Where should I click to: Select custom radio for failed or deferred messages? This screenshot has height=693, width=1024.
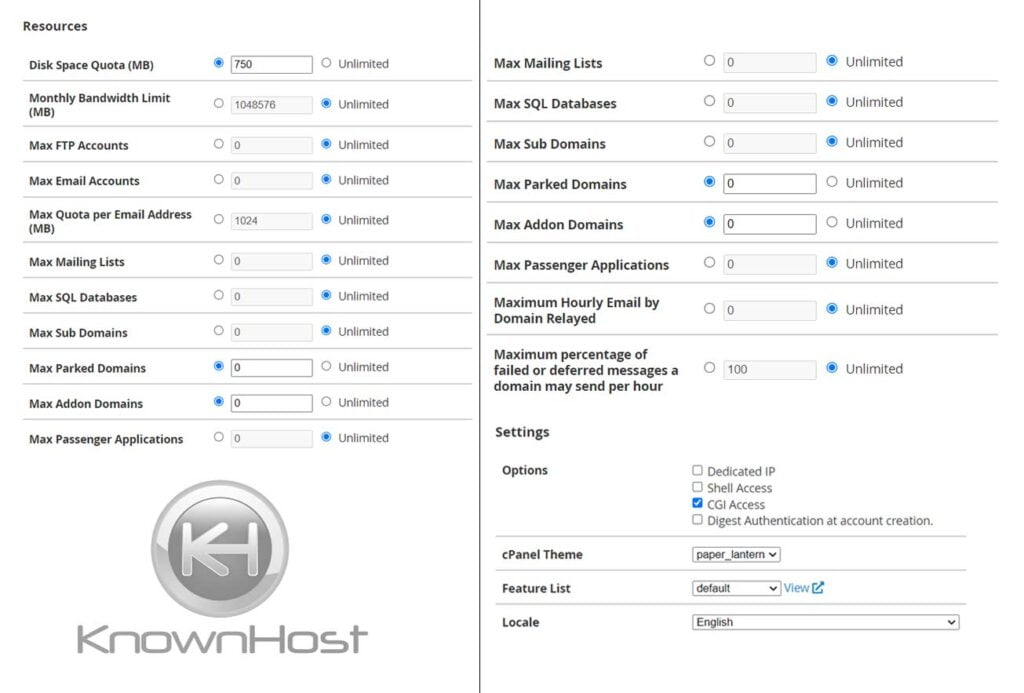(x=709, y=368)
